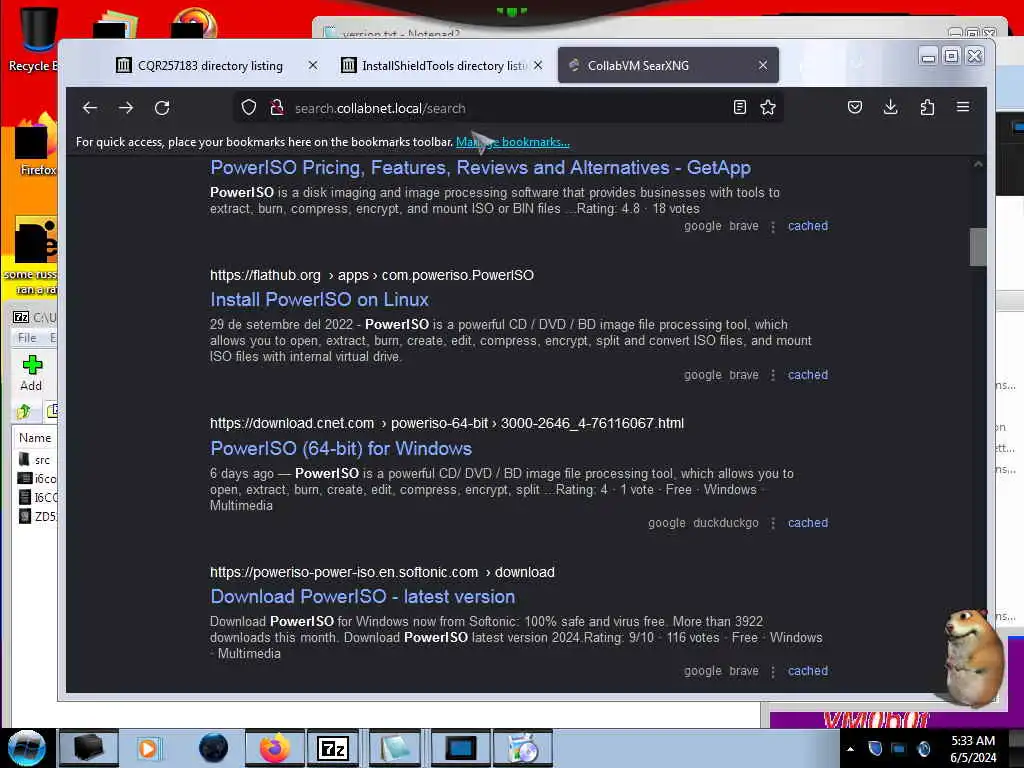The width and height of the screenshot is (1024, 768).
Task: Close the CQR257183 directory listing tab
Action: coord(313,65)
